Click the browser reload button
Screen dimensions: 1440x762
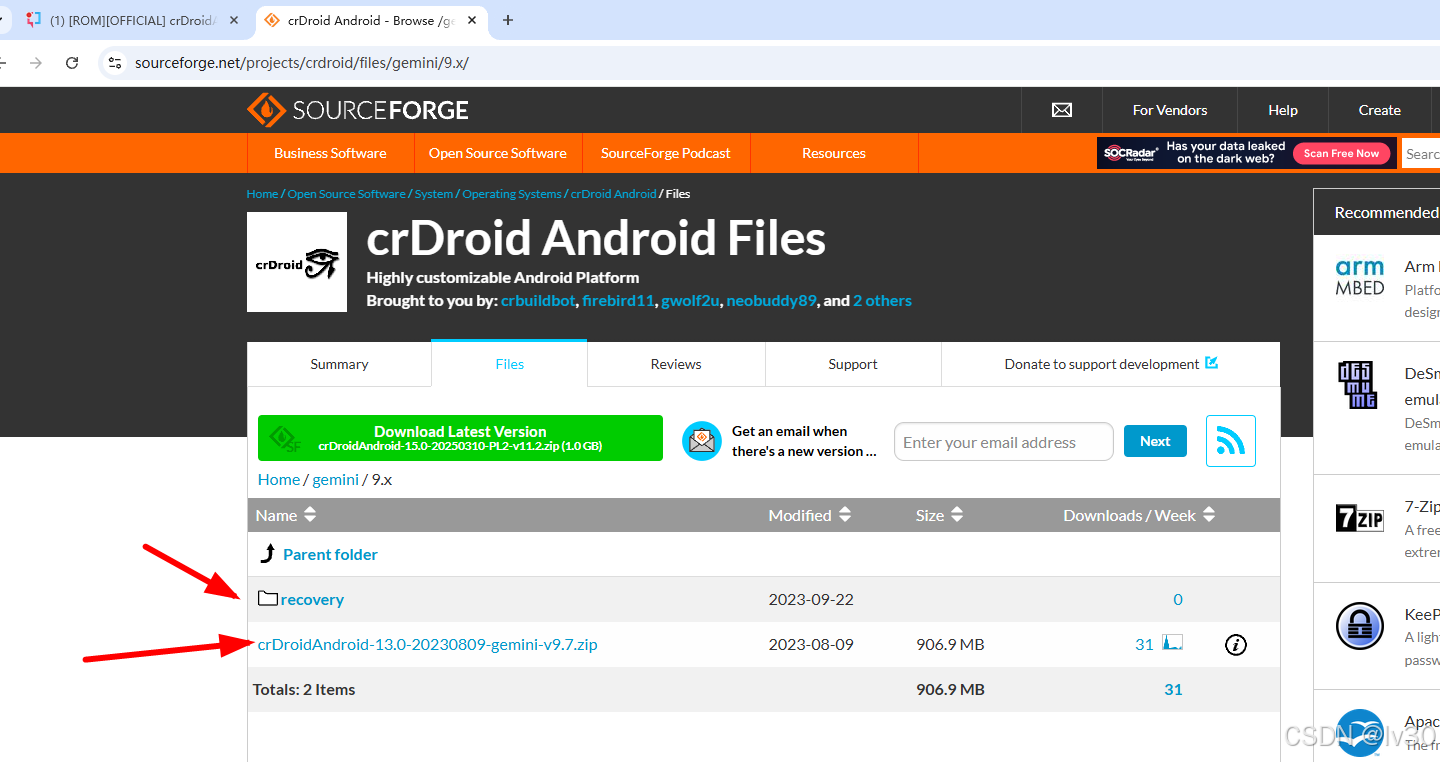tap(72, 62)
